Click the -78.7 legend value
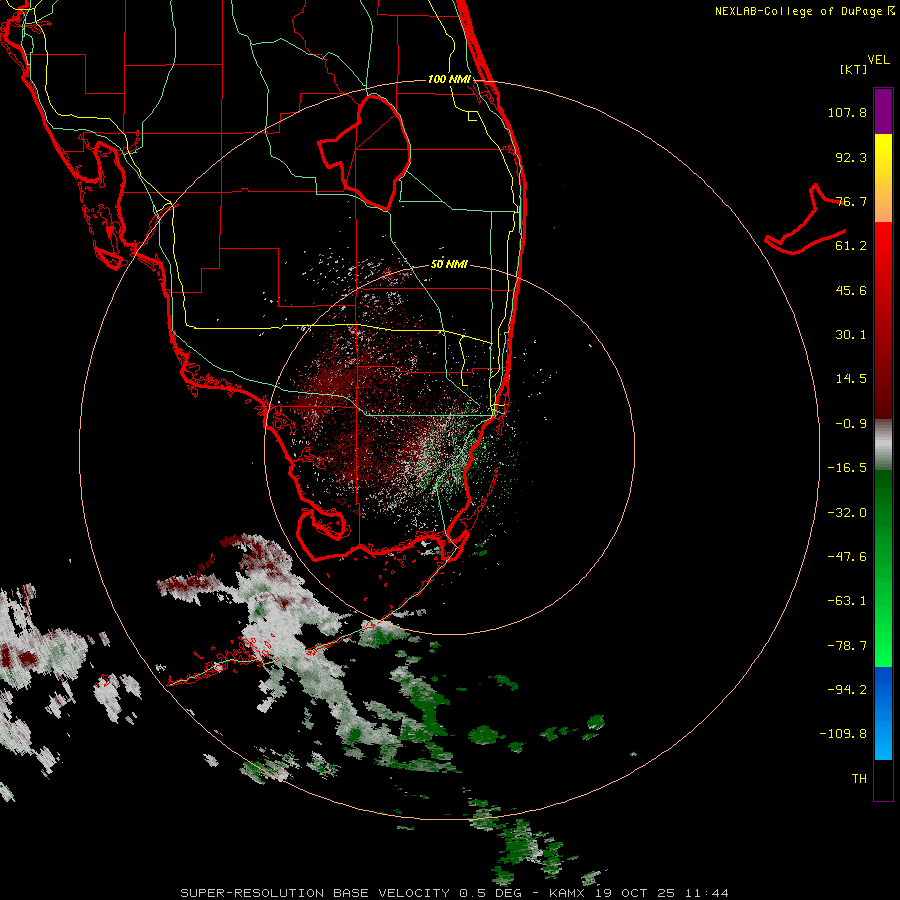900x900 pixels. (x=847, y=646)
